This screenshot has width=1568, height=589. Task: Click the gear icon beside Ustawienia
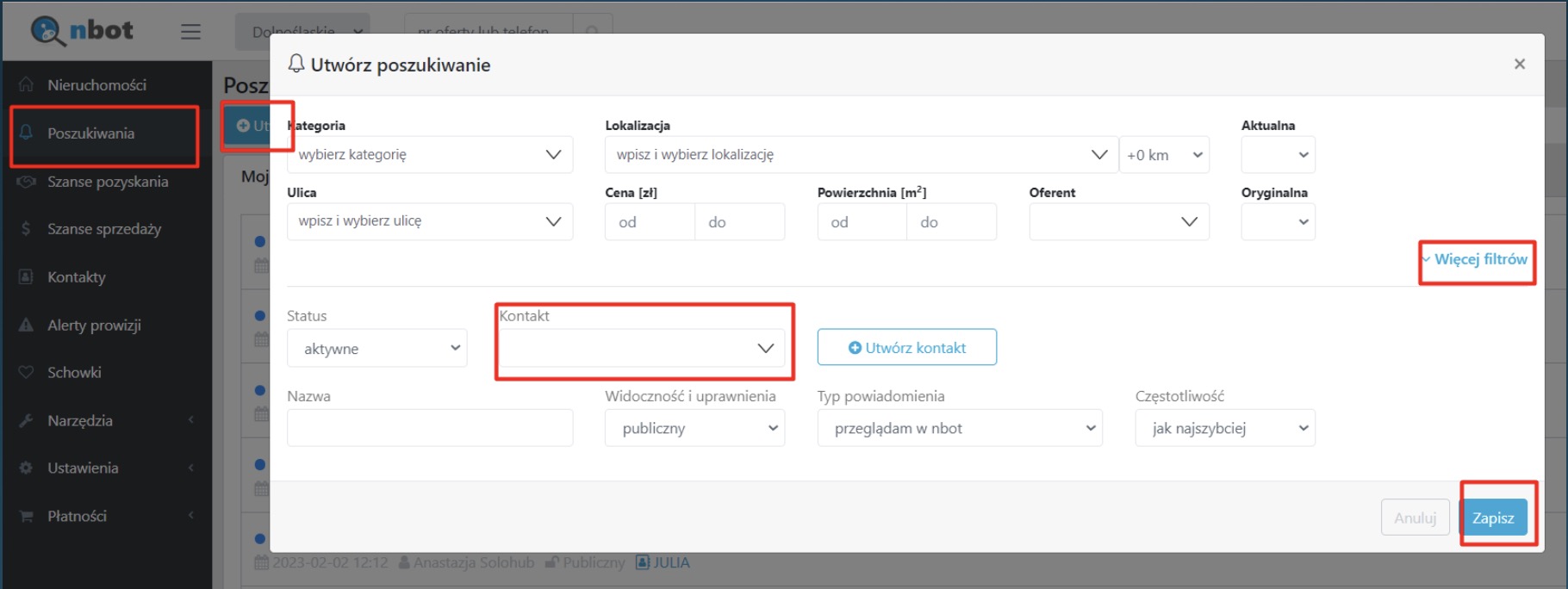click(x=27, y=468)
